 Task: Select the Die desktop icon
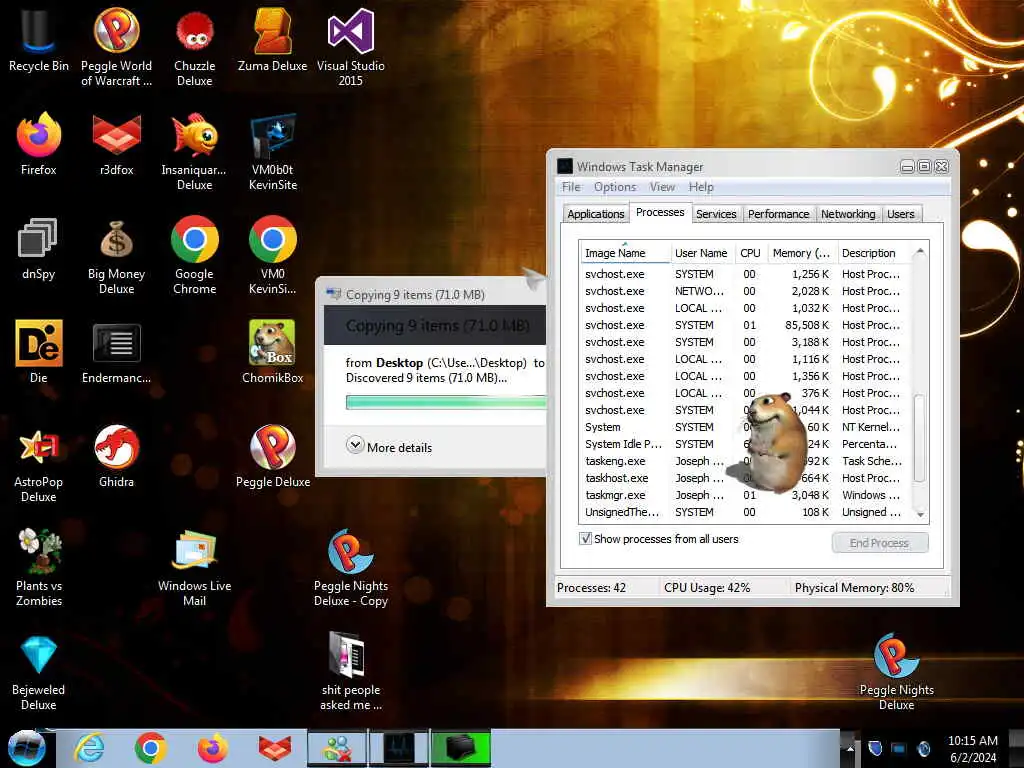pyautogui.click(x=38, y=352)
